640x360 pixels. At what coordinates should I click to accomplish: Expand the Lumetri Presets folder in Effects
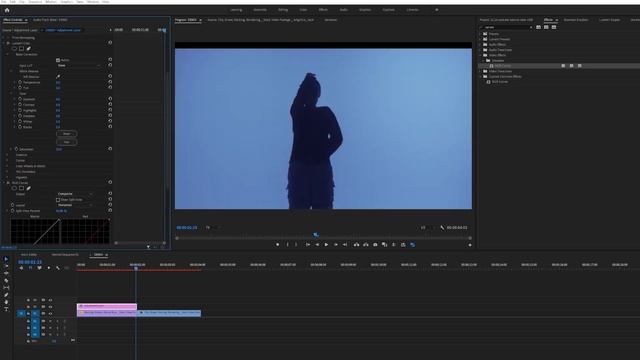(x=480, y=39)
